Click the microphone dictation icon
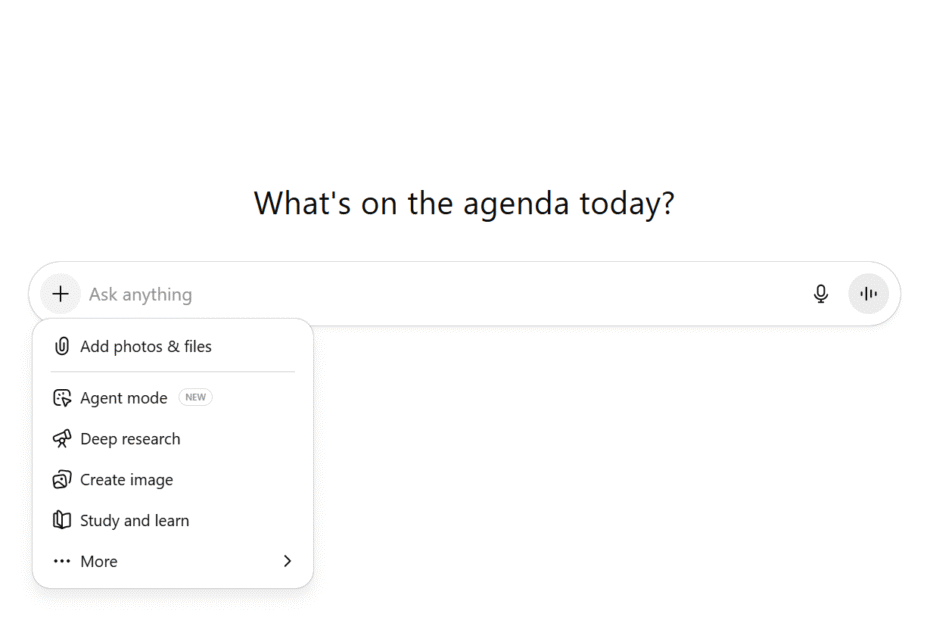 pyautogui.click(x=821, y=294)
